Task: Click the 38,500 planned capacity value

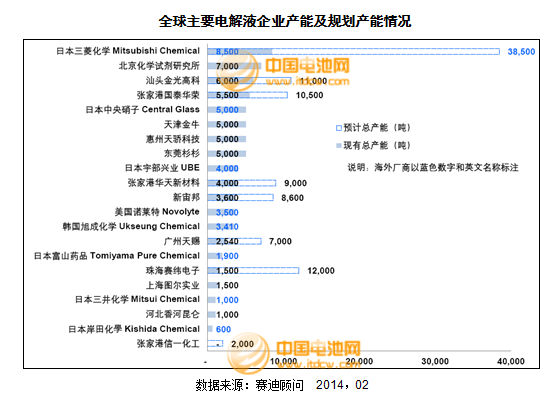Action: coord(521,52)
